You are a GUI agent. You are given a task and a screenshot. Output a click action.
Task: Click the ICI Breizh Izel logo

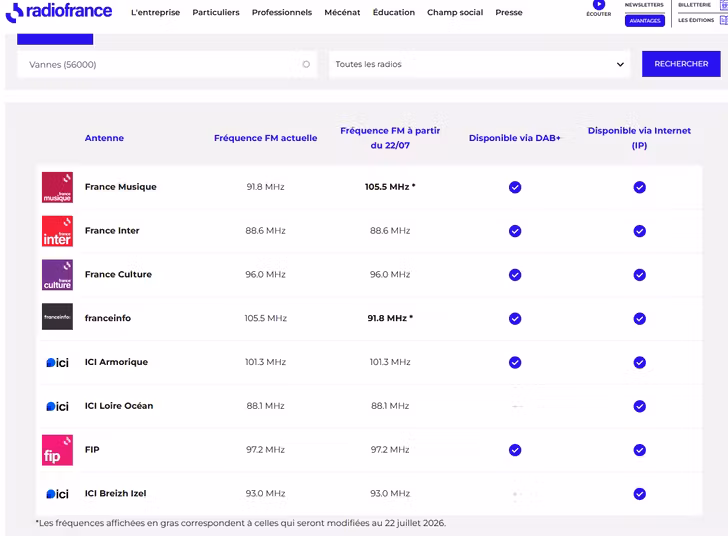pyautogui.click(x=57, y=494)
